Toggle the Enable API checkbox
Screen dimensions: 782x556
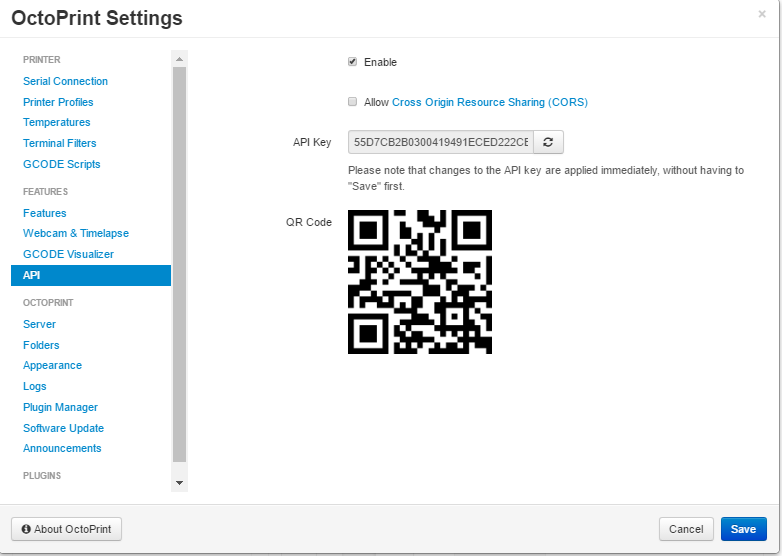353,62
